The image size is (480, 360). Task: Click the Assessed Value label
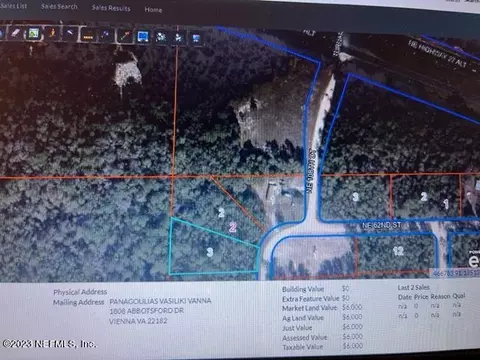tap(305, 338)
